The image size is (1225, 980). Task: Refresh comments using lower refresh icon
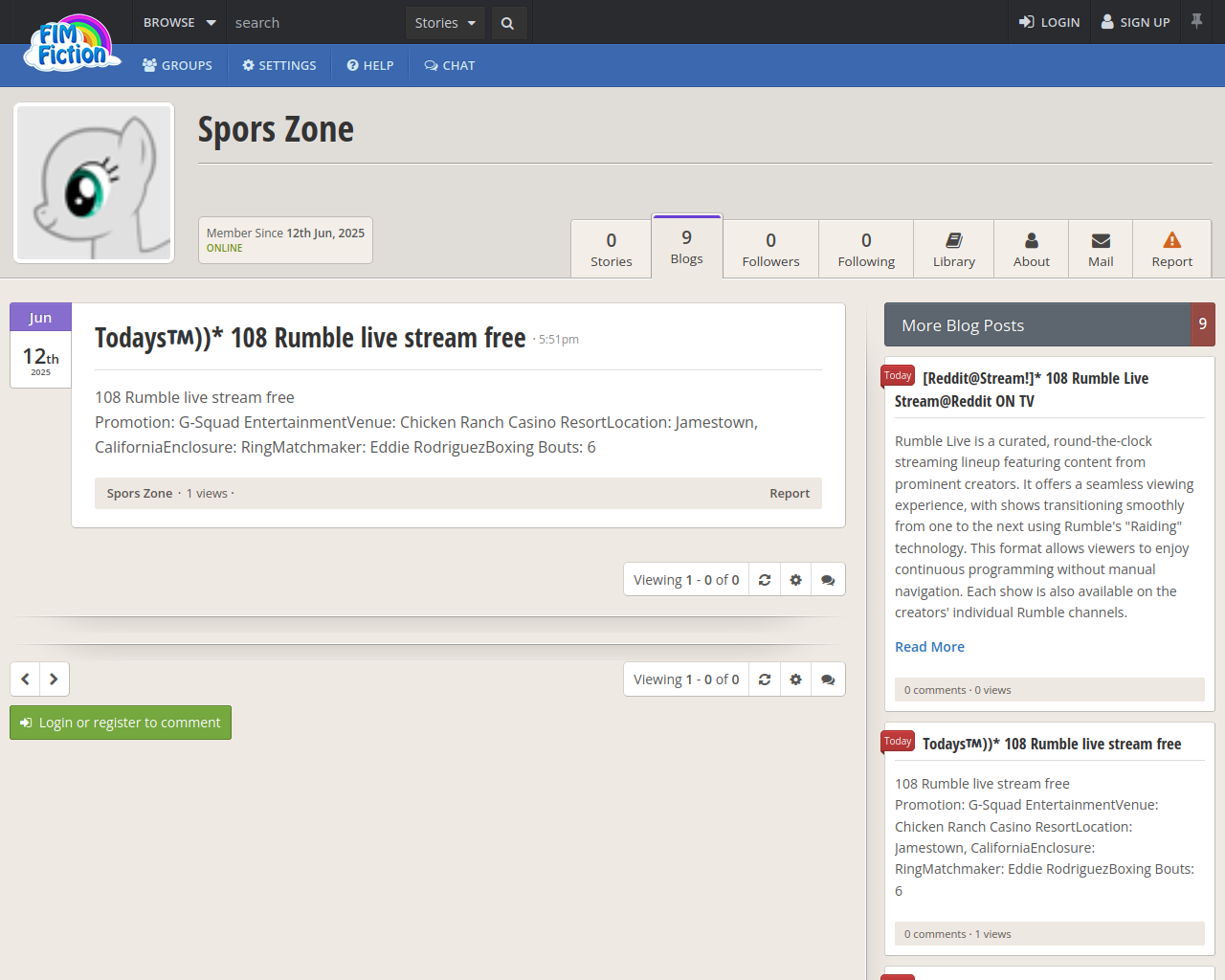(x=765, y=679)
